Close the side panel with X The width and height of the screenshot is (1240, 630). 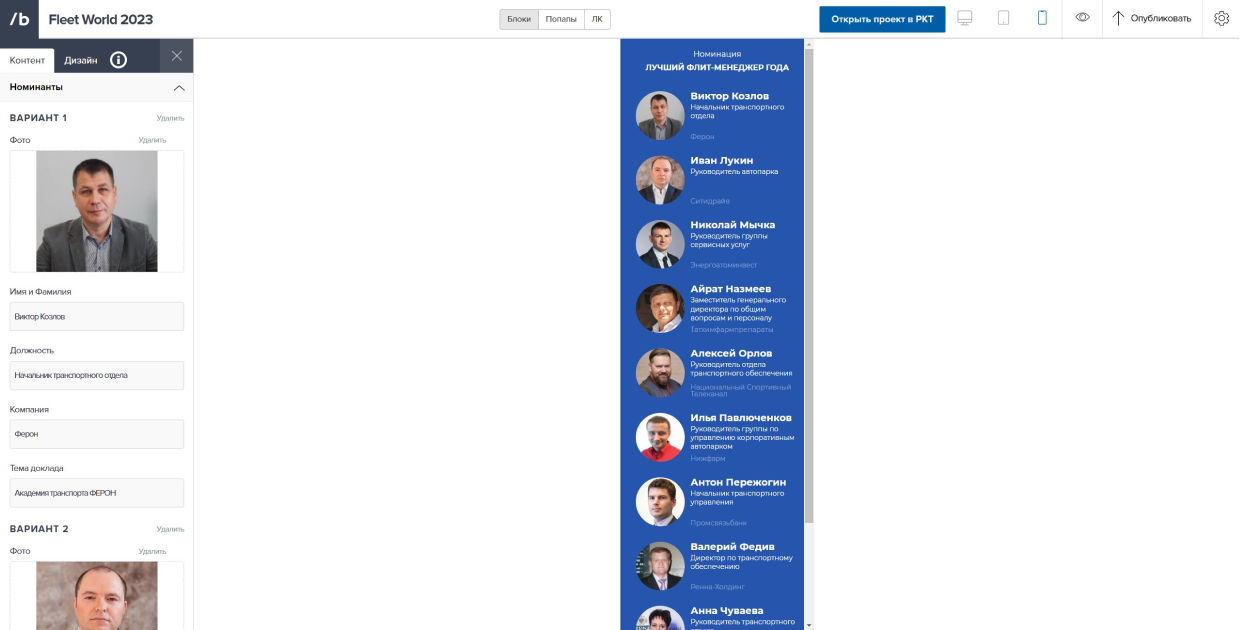point(176,56)
